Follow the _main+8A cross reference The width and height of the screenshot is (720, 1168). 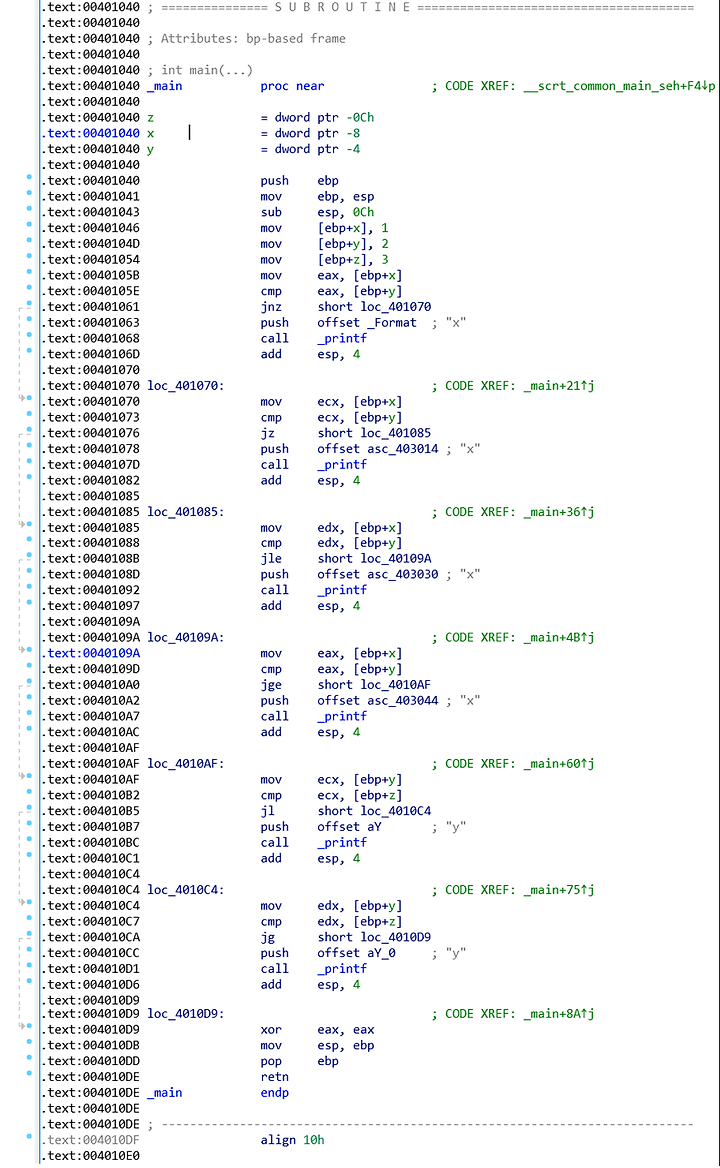[558, 1014]
